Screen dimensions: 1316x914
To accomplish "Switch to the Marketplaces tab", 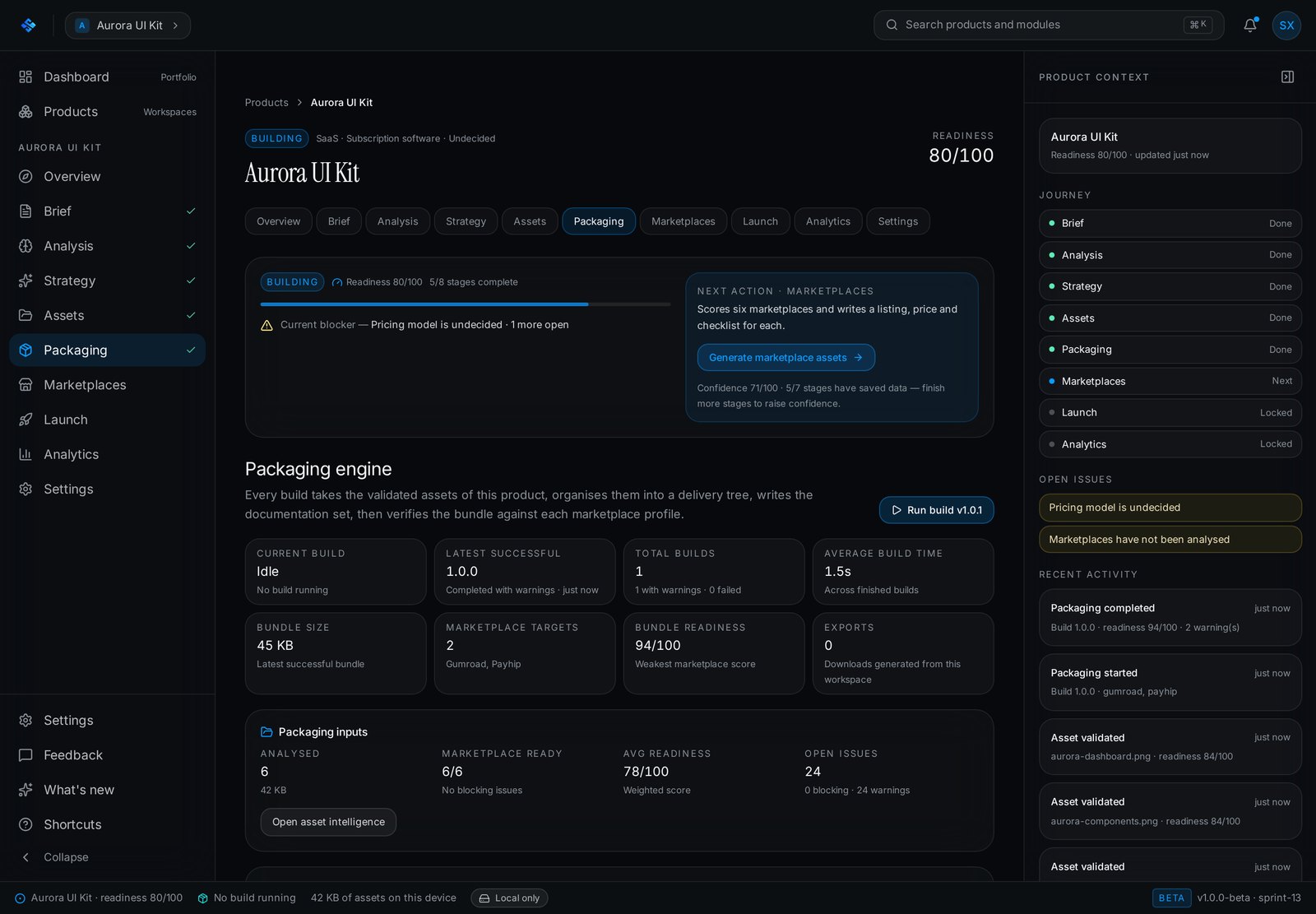I will [x=683, y=221].
